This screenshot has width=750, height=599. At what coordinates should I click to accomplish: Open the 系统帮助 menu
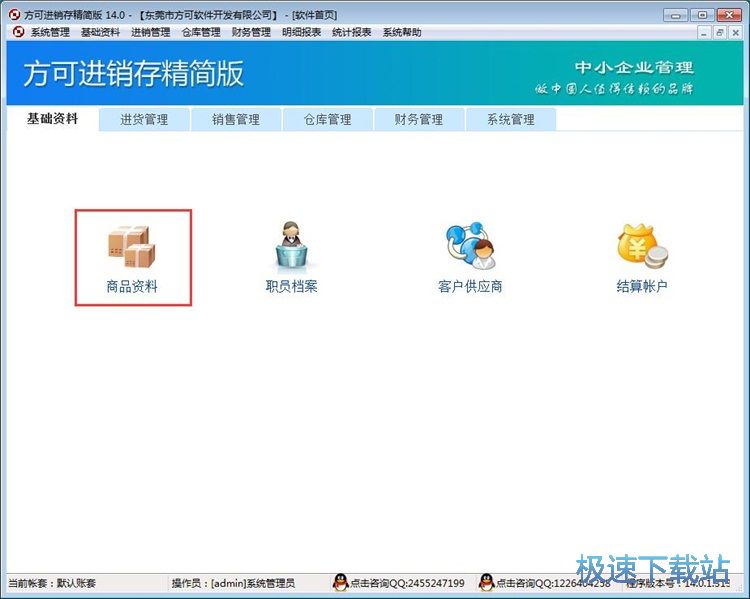click(402, 32)
